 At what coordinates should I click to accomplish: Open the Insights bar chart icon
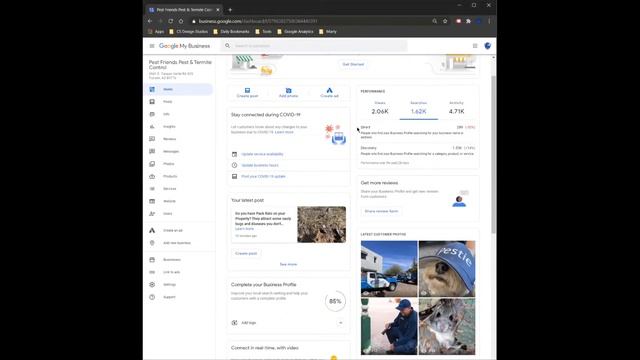point(152,127)
